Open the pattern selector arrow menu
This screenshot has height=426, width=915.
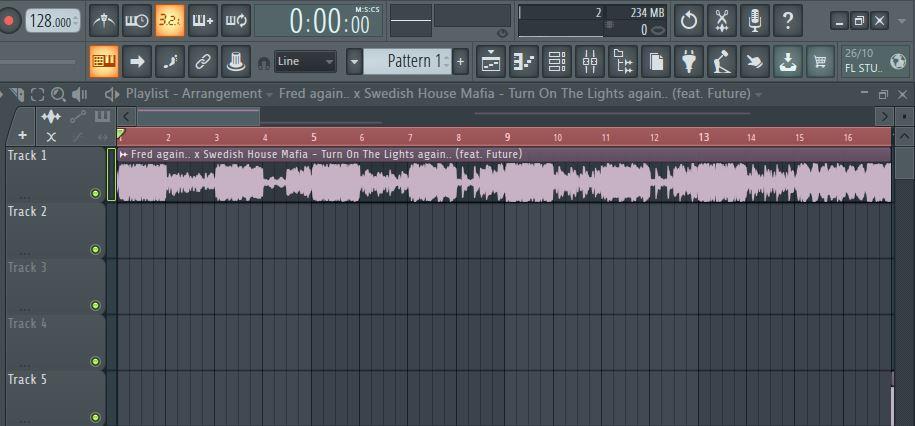pyautogui.click(x=354, y=61)
